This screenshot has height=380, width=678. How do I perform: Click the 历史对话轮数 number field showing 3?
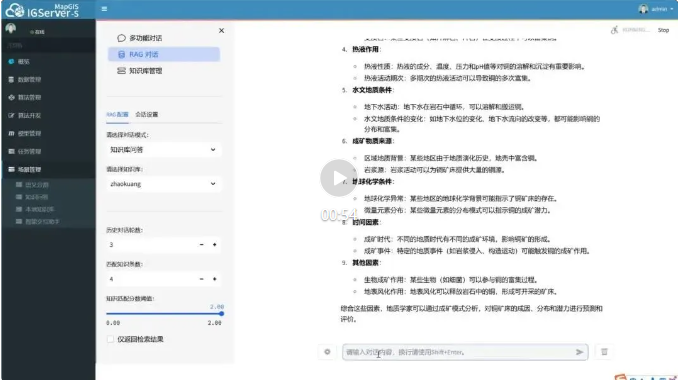point(150,245)
